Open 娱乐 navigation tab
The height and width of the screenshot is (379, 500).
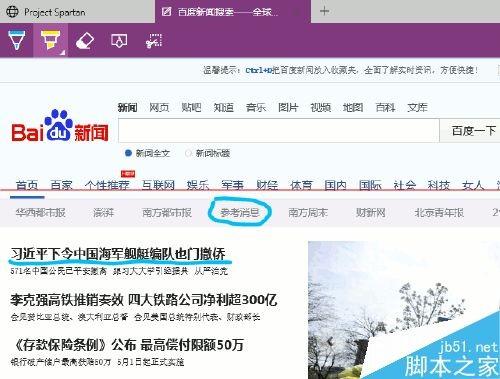pos(198,185)
